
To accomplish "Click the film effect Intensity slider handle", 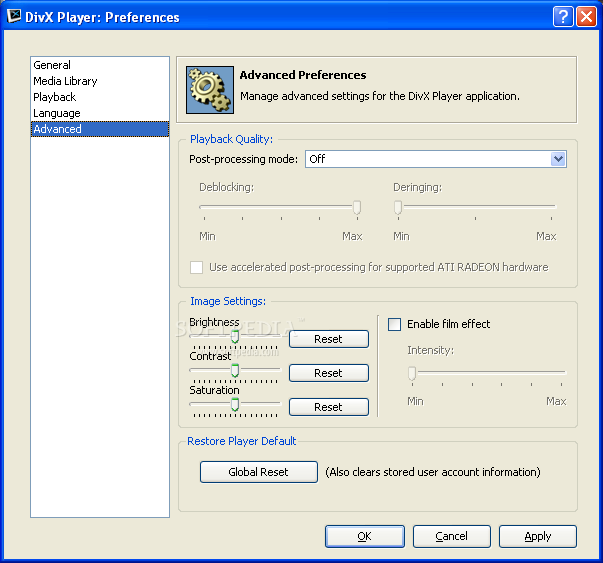I will pos(412,373).
